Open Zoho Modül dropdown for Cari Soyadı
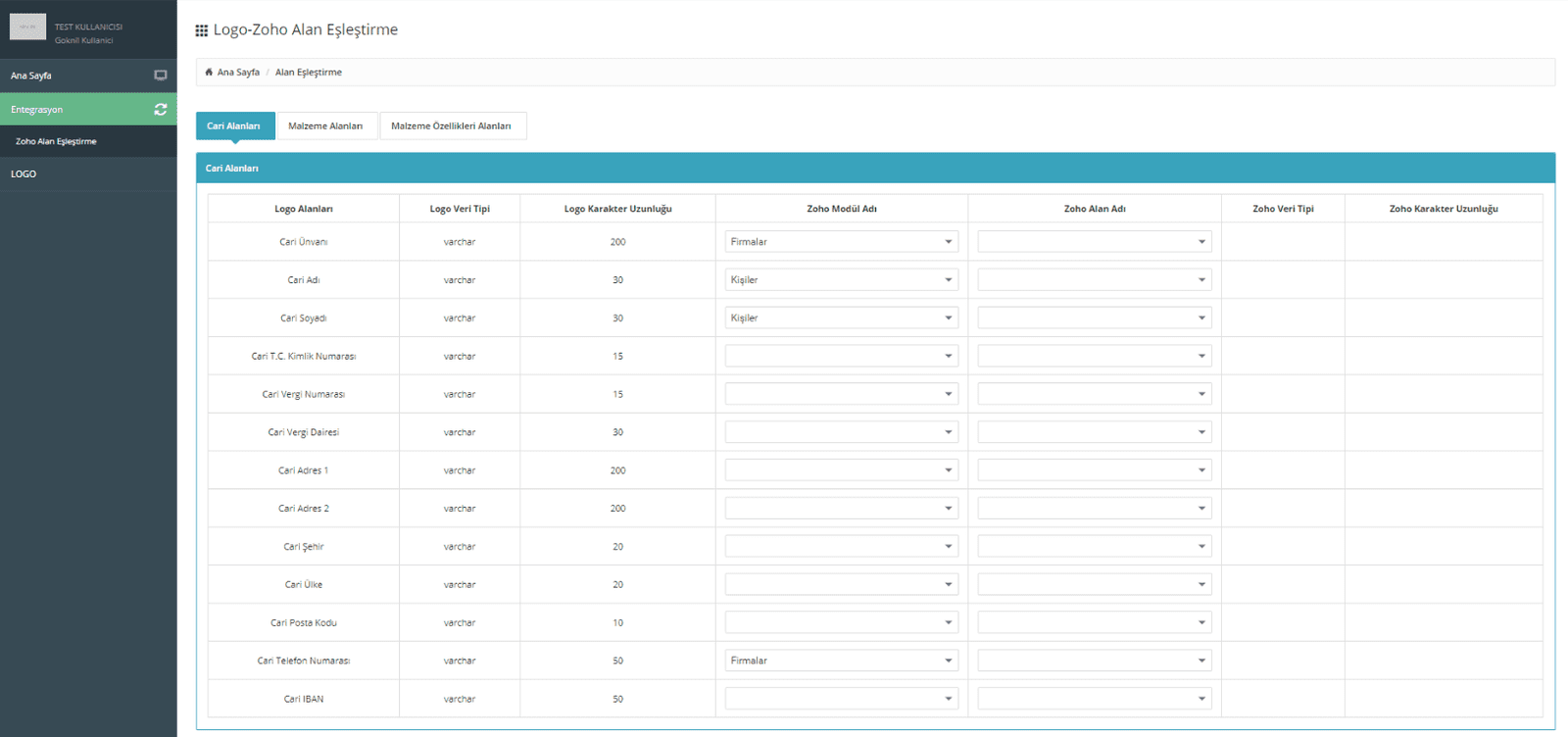Image resolution: width=1568 pixels, height=737 pixels. [842, 318]
